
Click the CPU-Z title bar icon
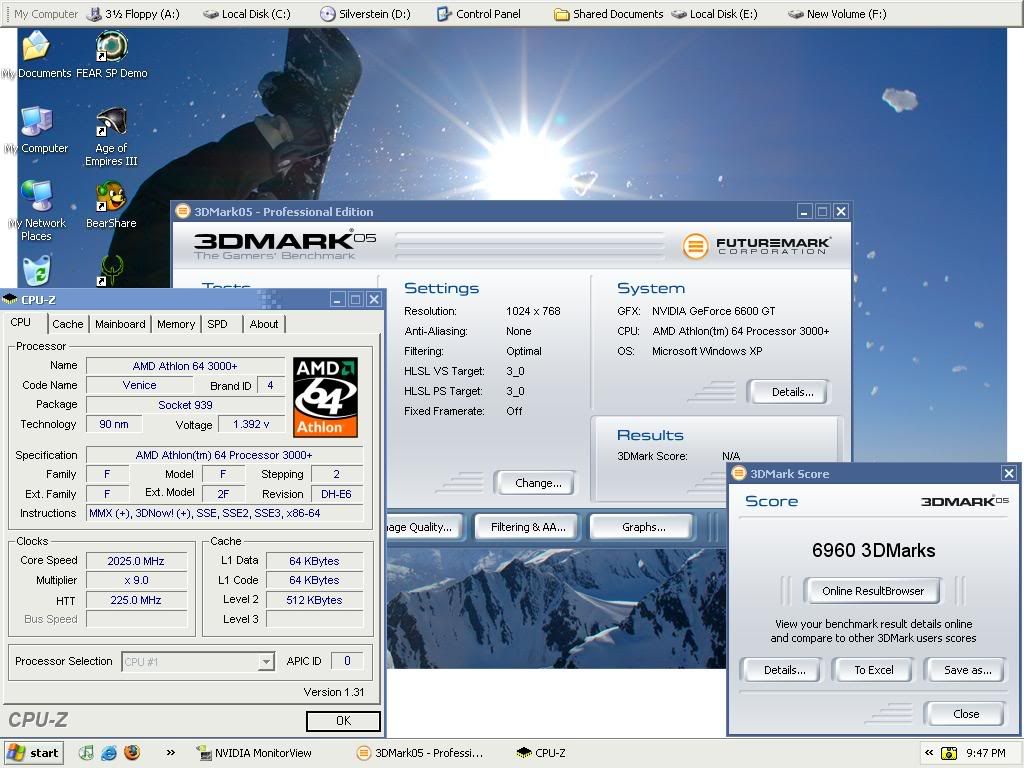pos(10,300)
